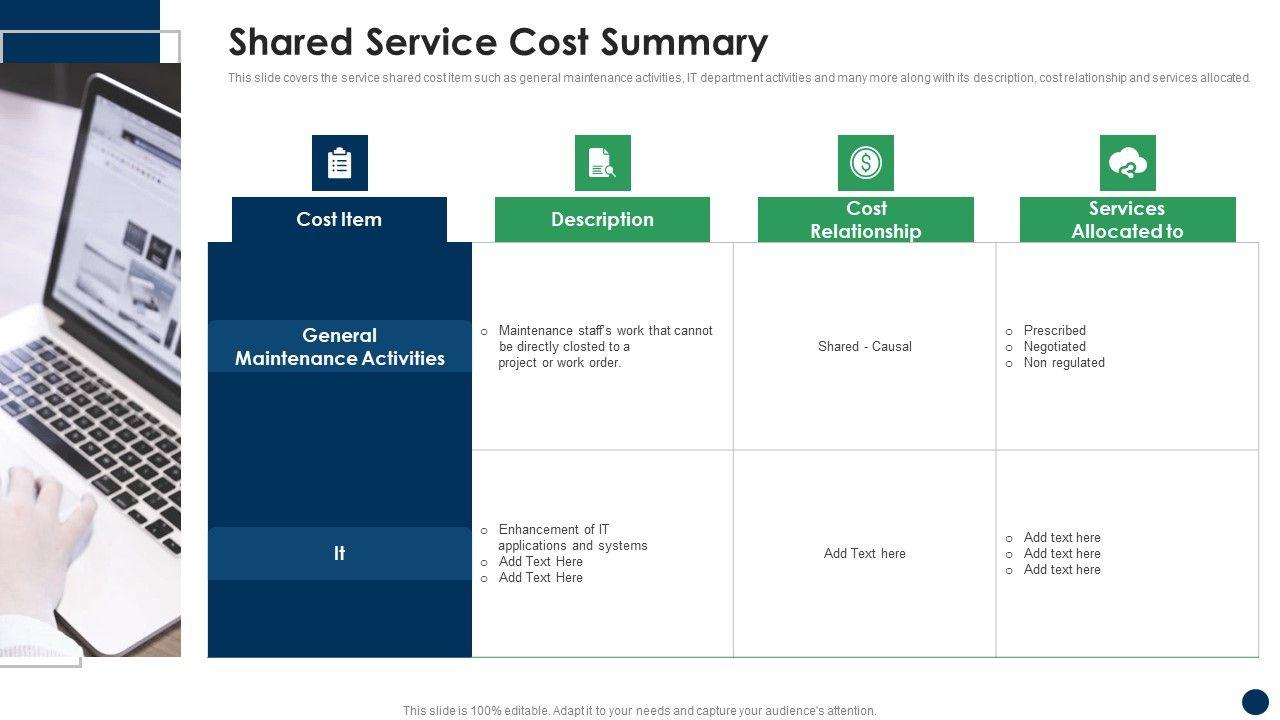
Task: Select the Cost Item header
Action: point(339,219)
